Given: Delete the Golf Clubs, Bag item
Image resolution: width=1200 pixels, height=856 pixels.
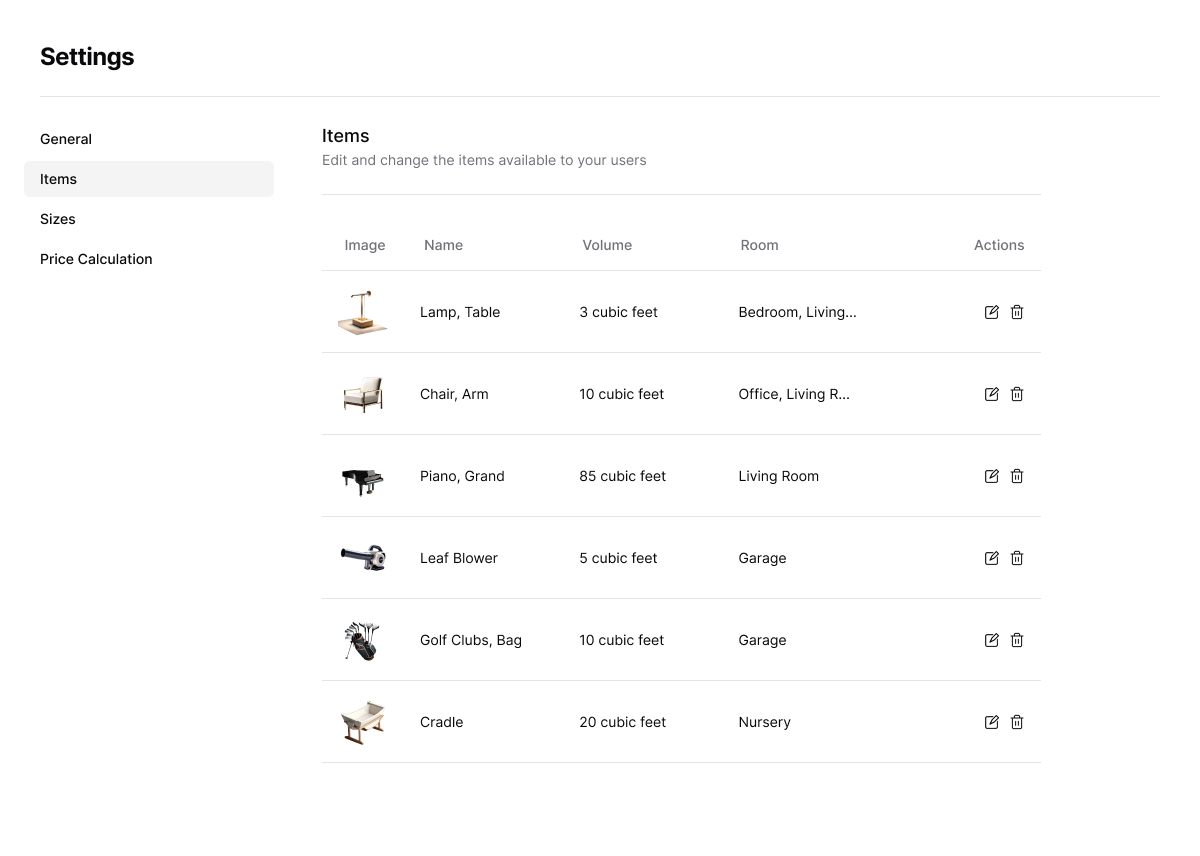Looking at the screenshot, I should [1017, 640].
